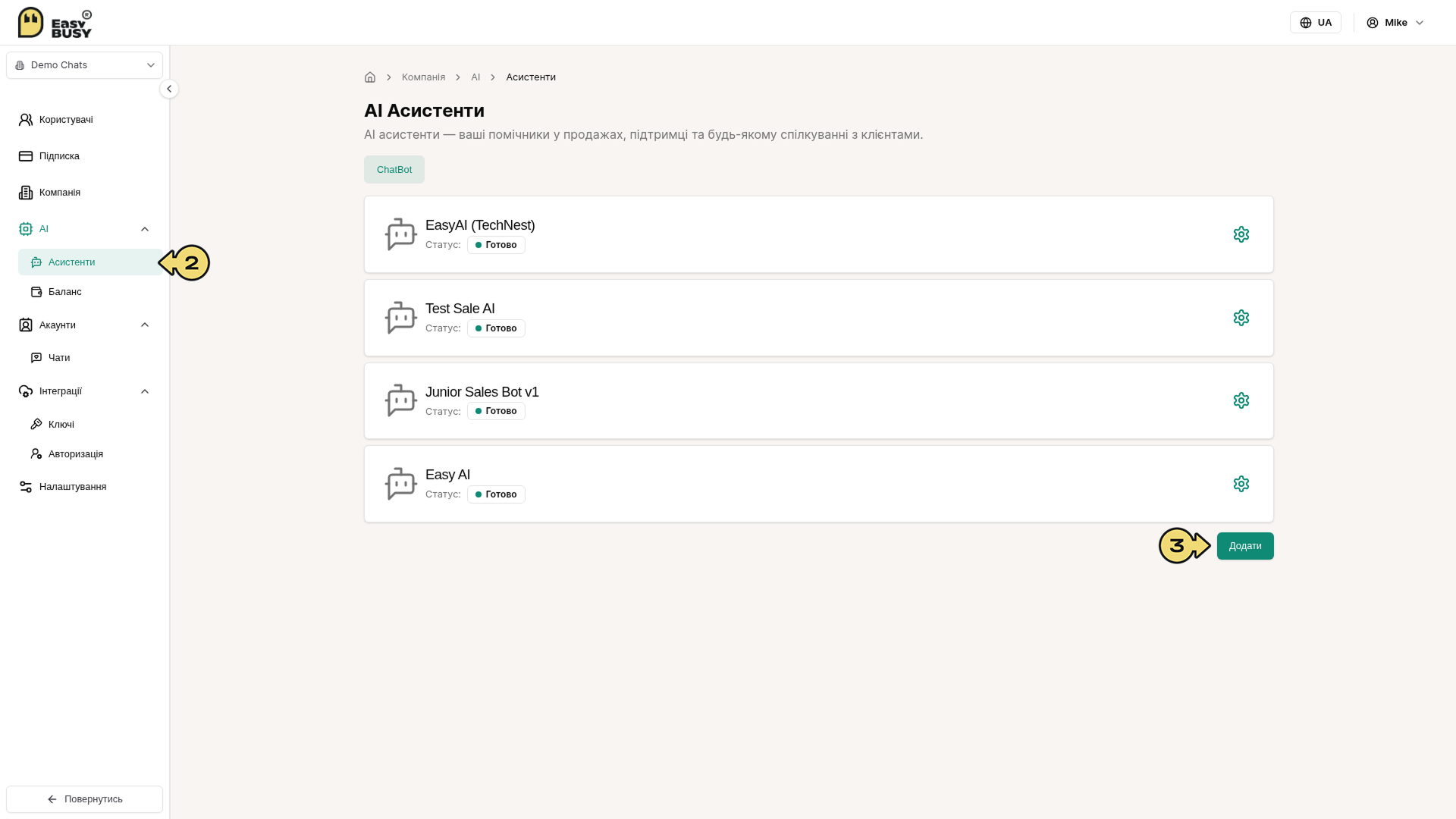Screen dimensions: 1456x819
Task: Open the Demo Chats workspace dropdown
Action: 84,65
